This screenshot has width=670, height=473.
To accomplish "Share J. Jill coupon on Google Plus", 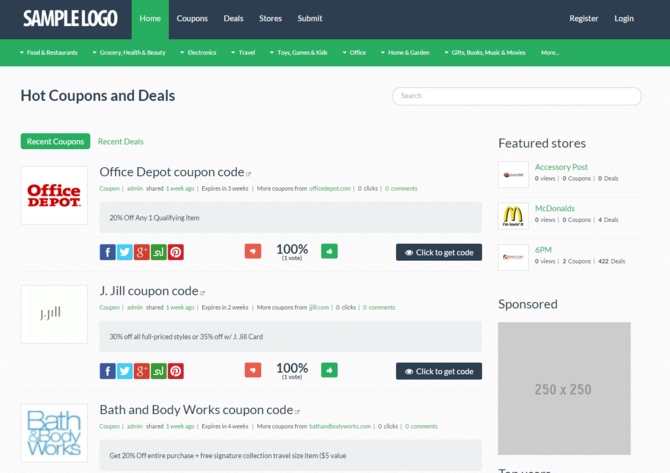I will tap(142, 371).
